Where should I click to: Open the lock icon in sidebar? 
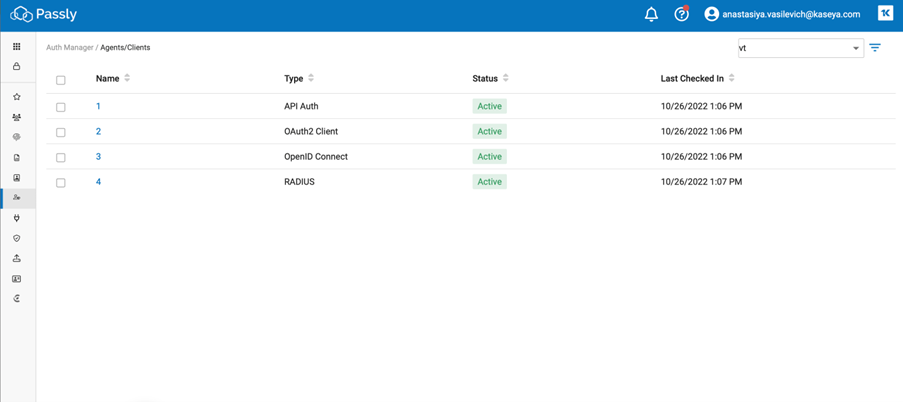pos(17,66)
